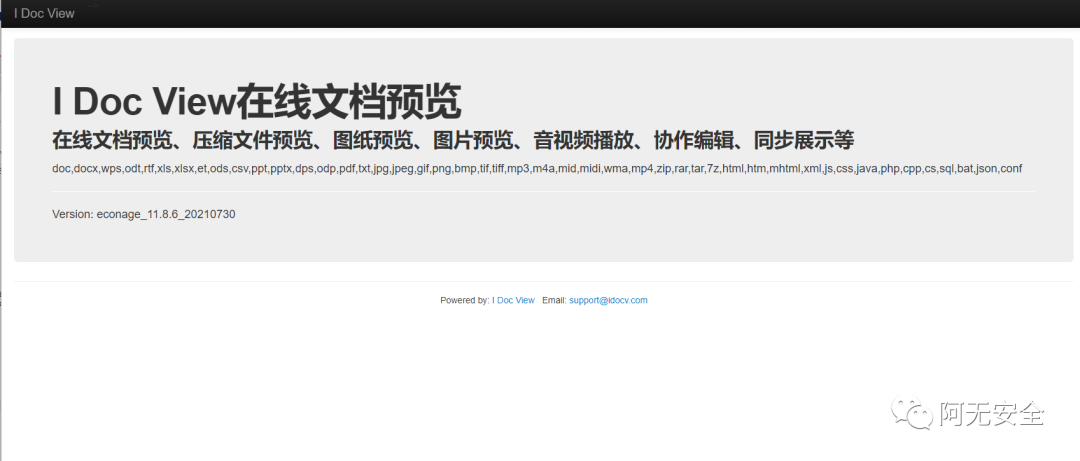Click the subtitle starting with 在线文档预览、压缩文件预览
Screen dimensions: 1080x461
453,141
